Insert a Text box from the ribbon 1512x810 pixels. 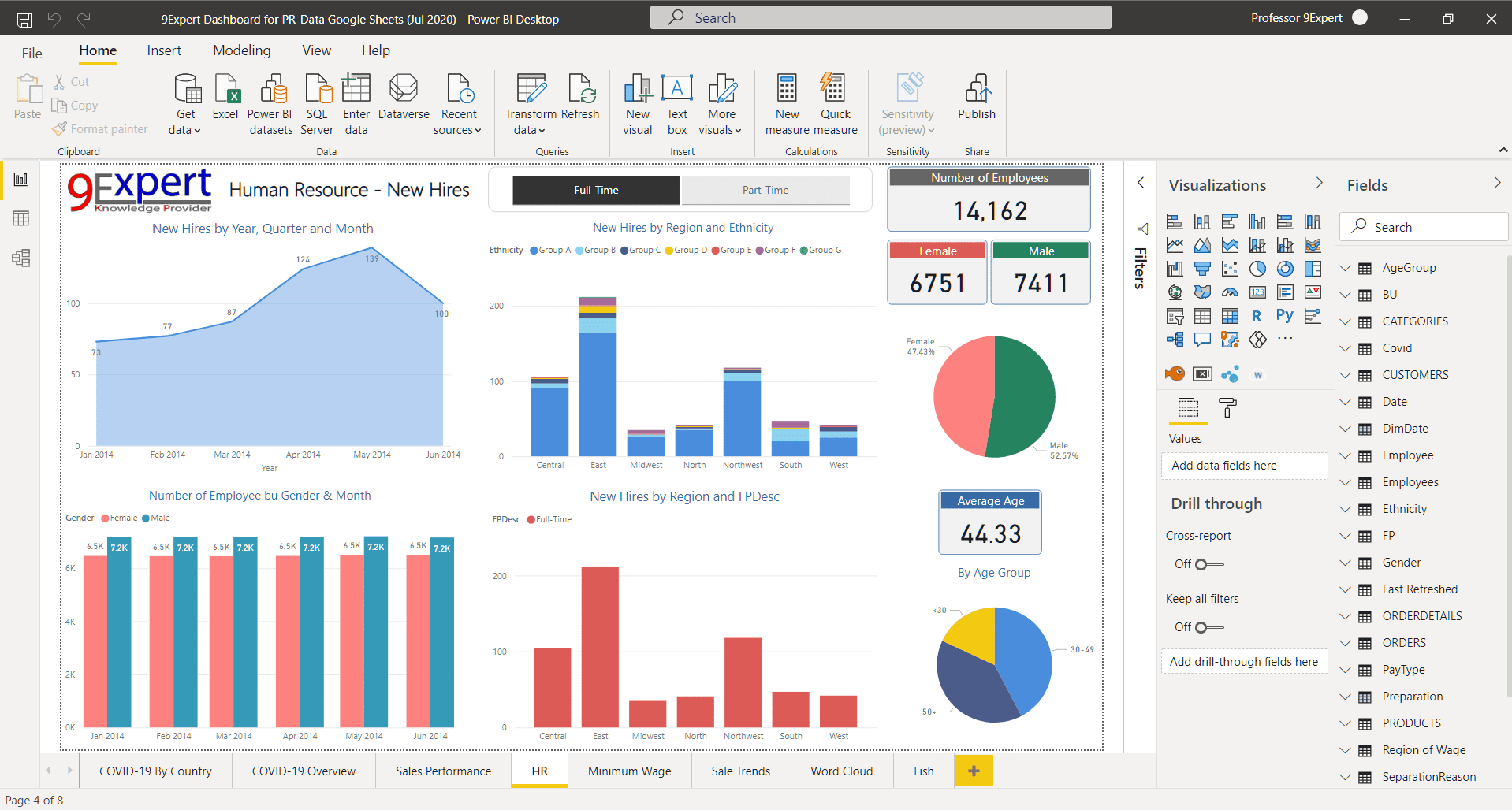[x=676, y=102]
